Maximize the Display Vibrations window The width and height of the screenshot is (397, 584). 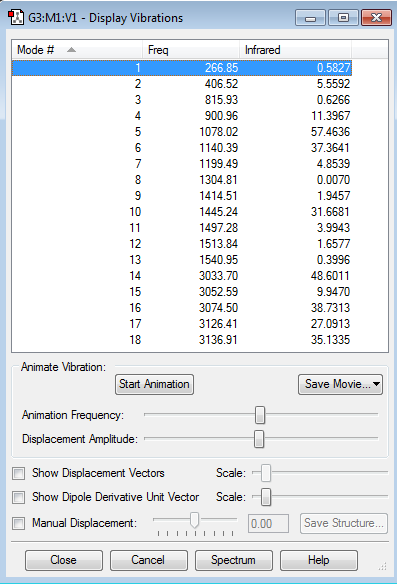[343, 18]
